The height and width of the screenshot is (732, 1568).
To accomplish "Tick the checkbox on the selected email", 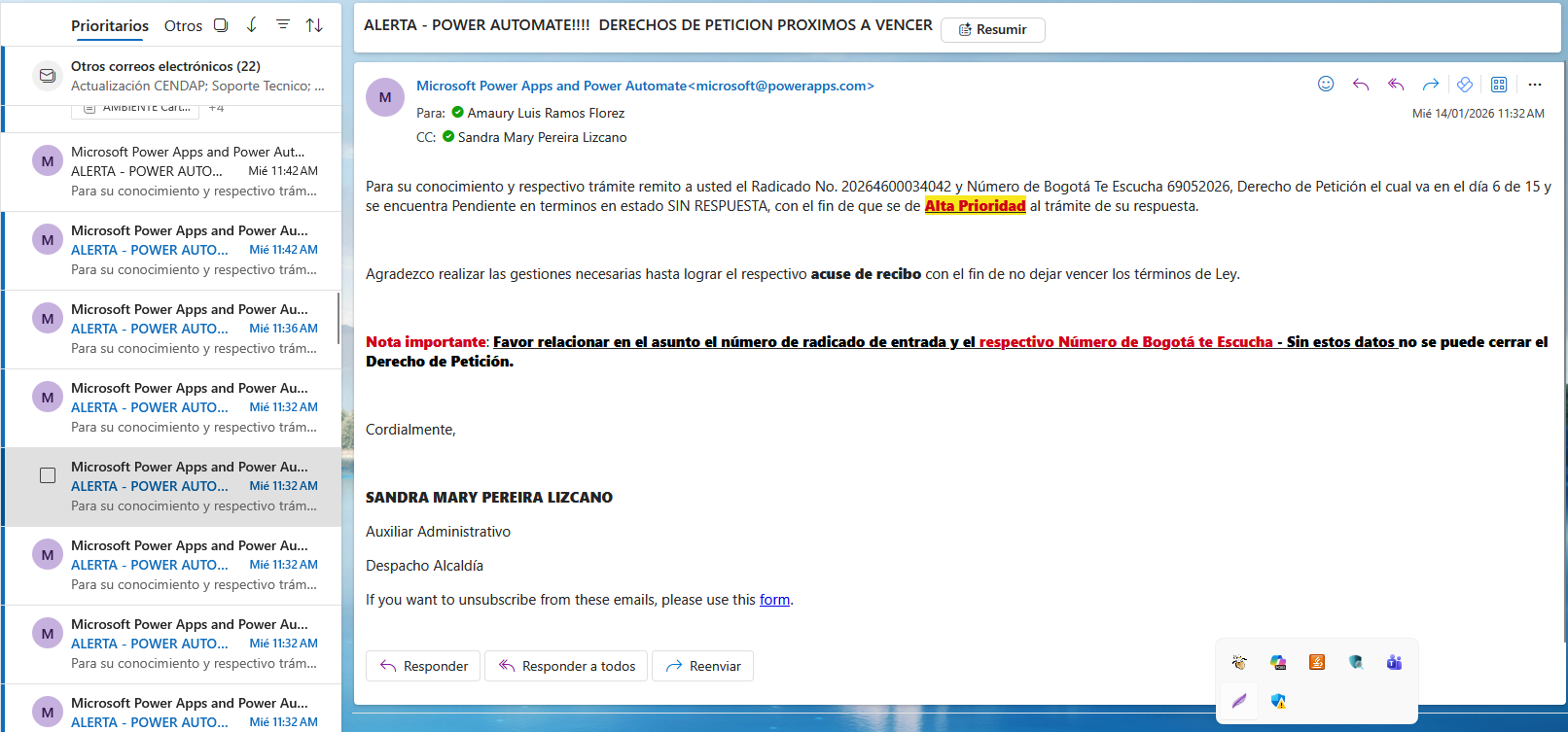I will click(48, 475).
